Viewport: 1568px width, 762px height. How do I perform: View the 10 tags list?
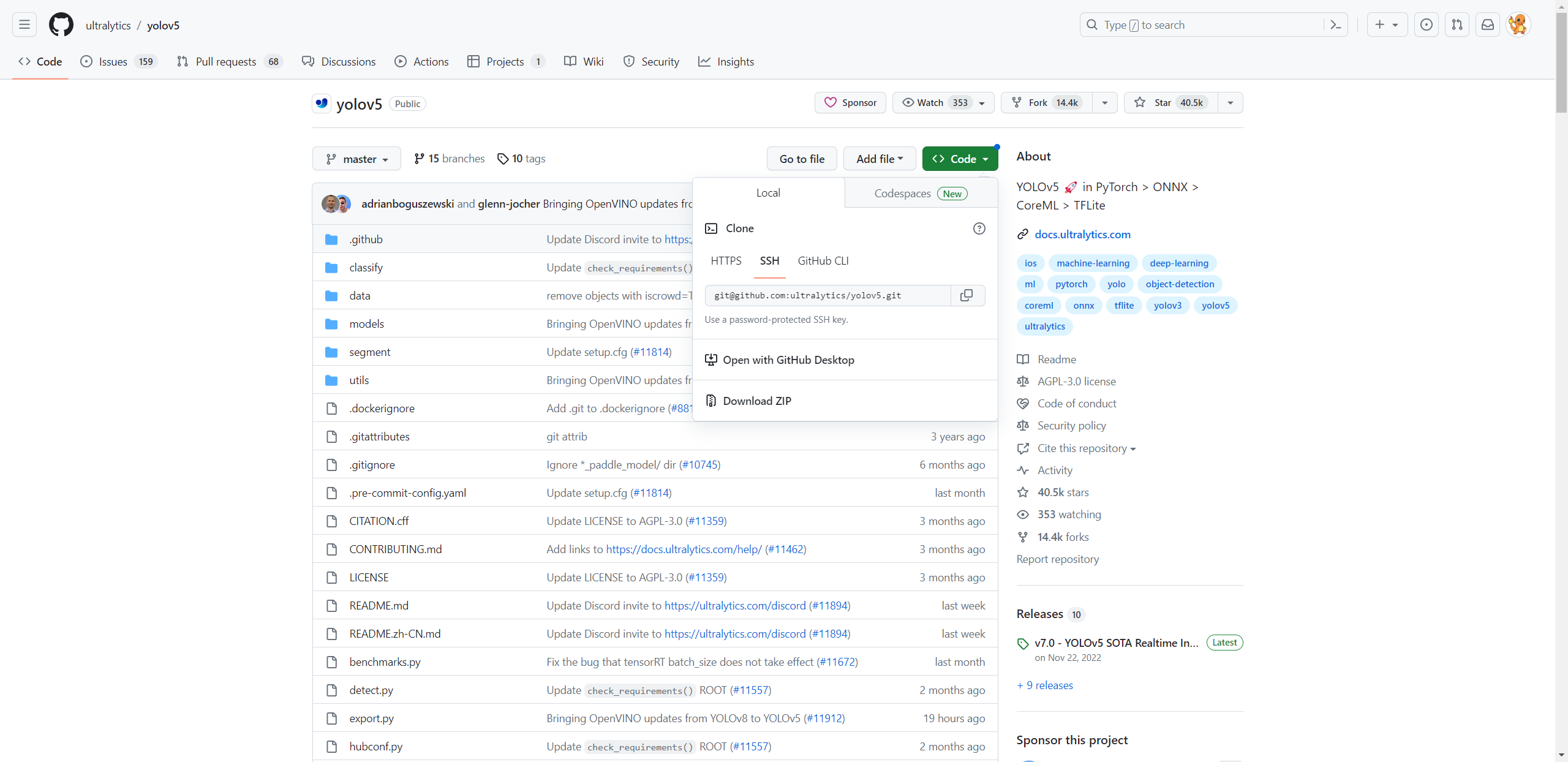click(521, 159)
